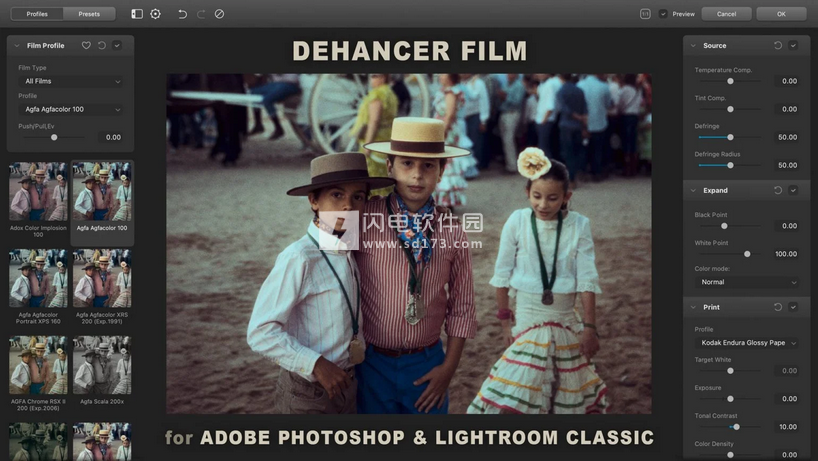Select the Agfa Agfacolor 100 thumbnail
This screenshot has height=461, width=818.
click(x=102, y=191)
